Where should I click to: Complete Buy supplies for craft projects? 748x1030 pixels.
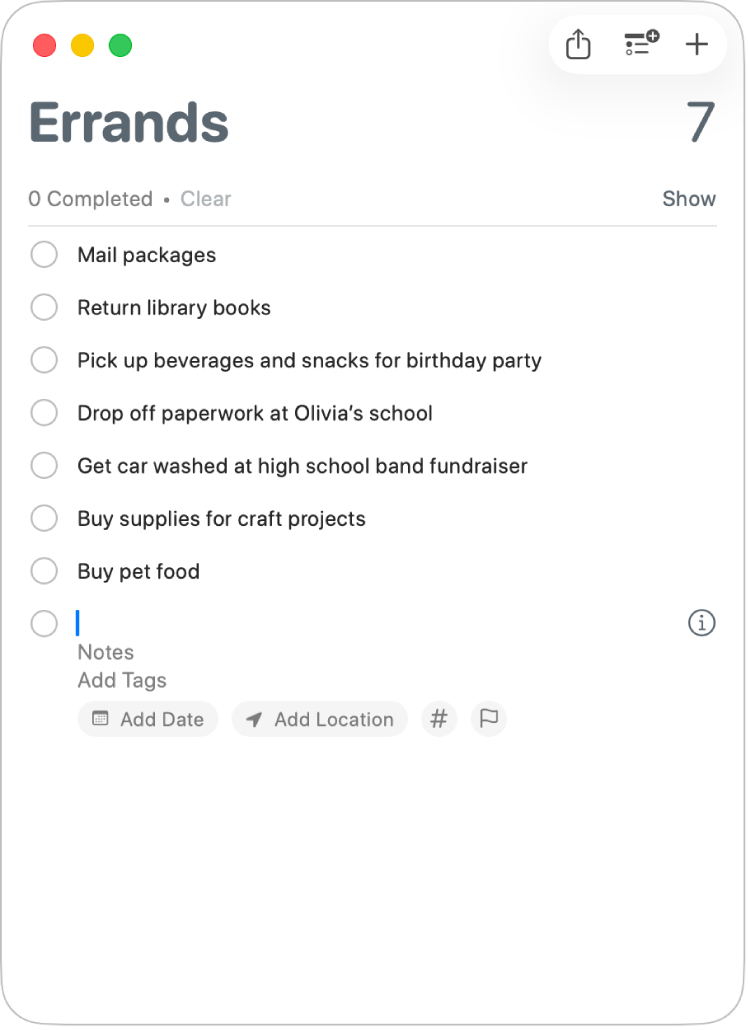pos(44,518)
